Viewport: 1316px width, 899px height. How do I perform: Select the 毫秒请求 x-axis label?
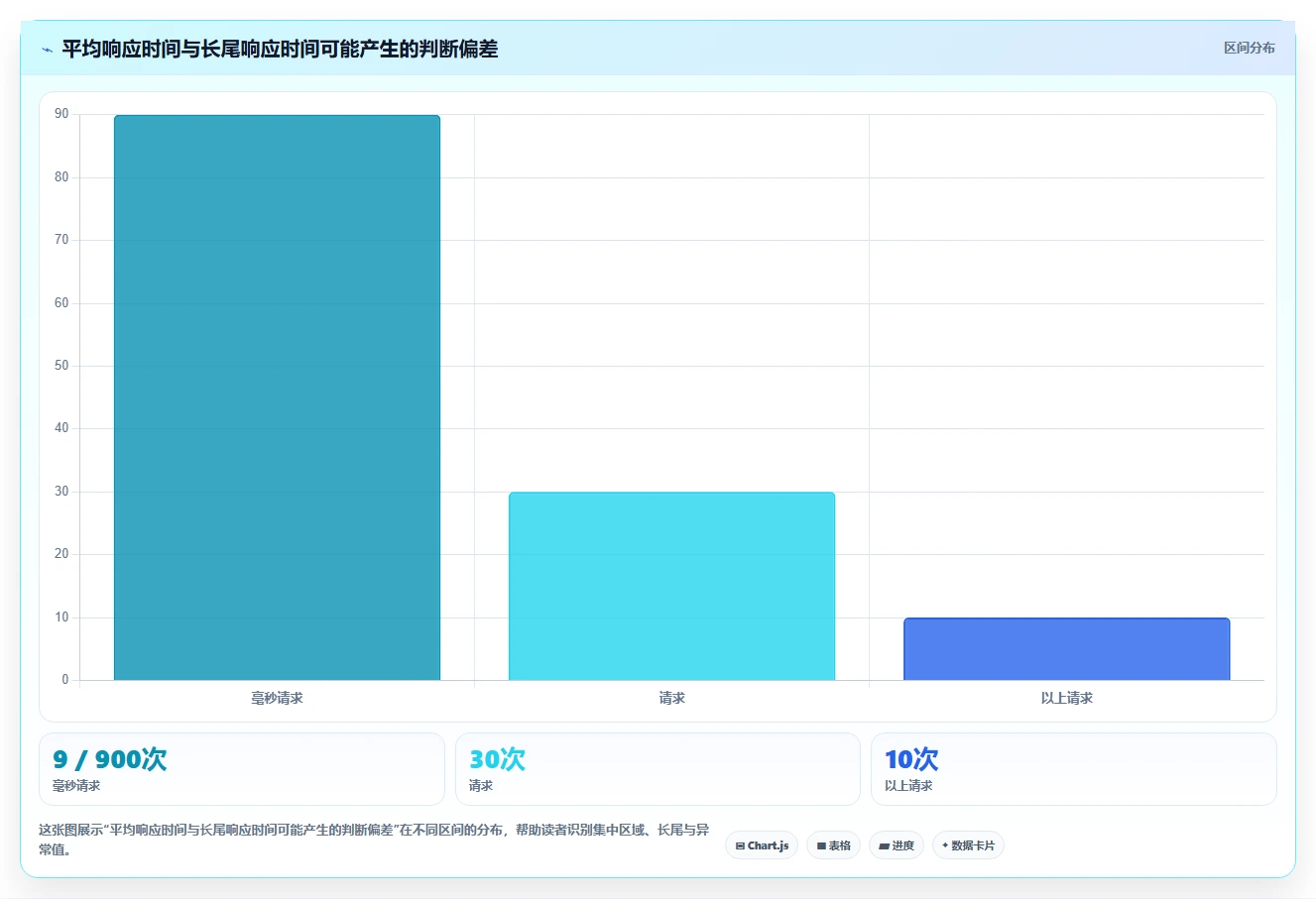pyautogui.click(x=277, y=698)
